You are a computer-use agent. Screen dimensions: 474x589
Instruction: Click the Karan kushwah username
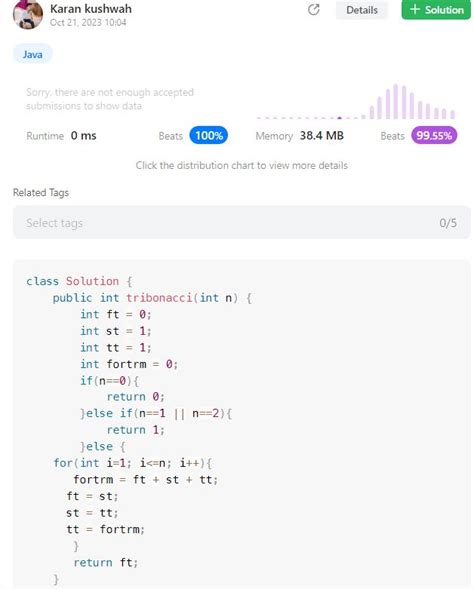[x=91, y=9]
